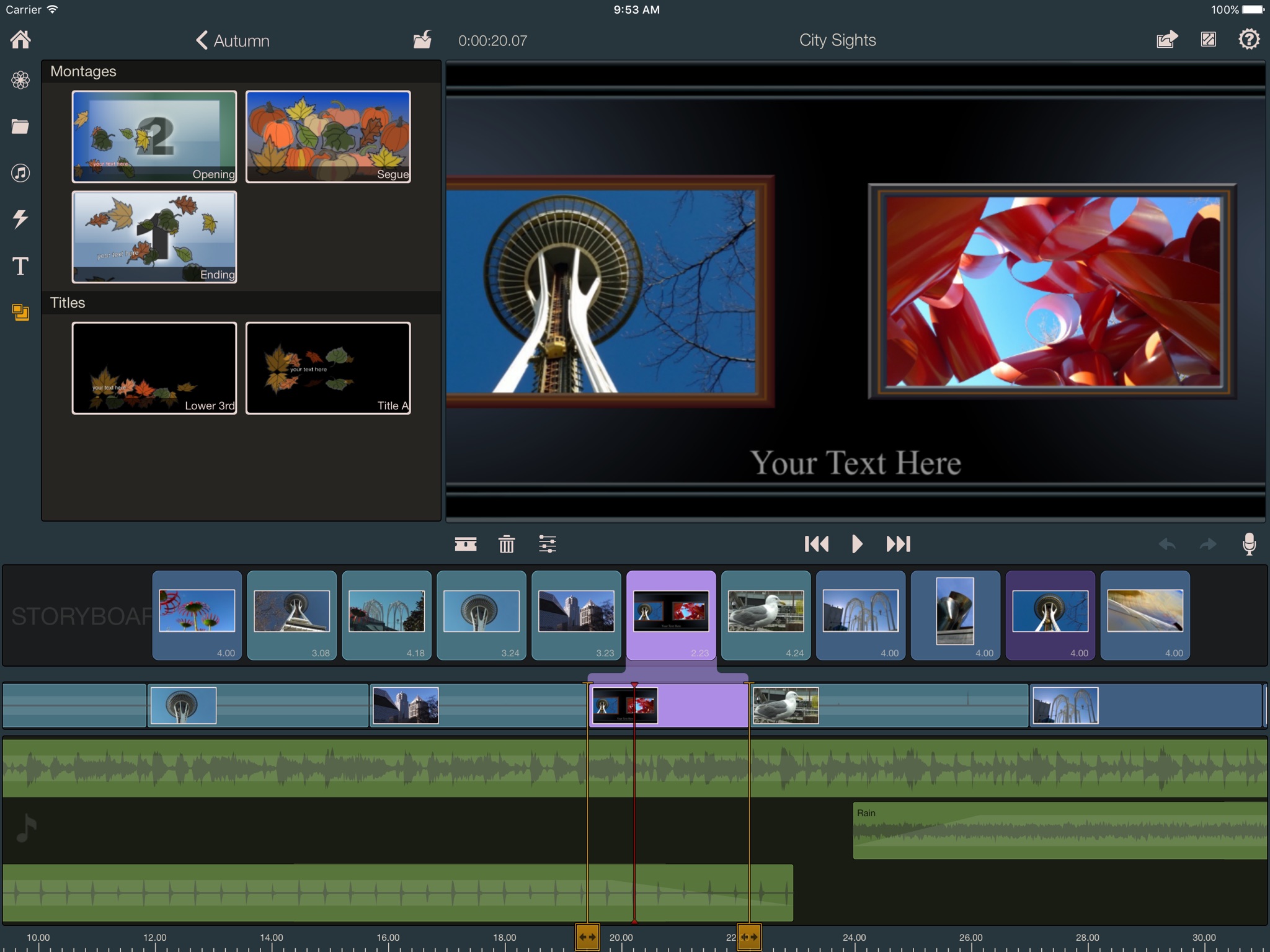1270x952 pixels.
Task: Select the Title A template
Action: tap(328, 368)
